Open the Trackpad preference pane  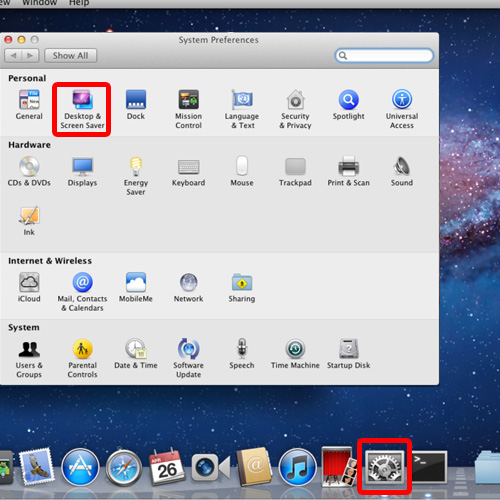[x=295, y=172]
